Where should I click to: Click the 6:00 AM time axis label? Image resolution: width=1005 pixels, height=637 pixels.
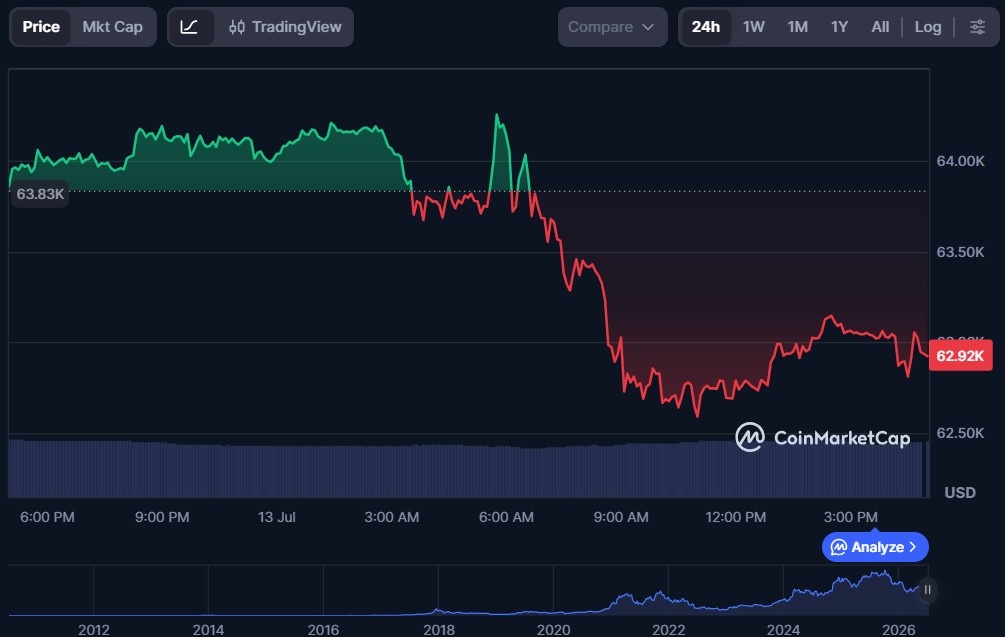[x=506, y=517]
